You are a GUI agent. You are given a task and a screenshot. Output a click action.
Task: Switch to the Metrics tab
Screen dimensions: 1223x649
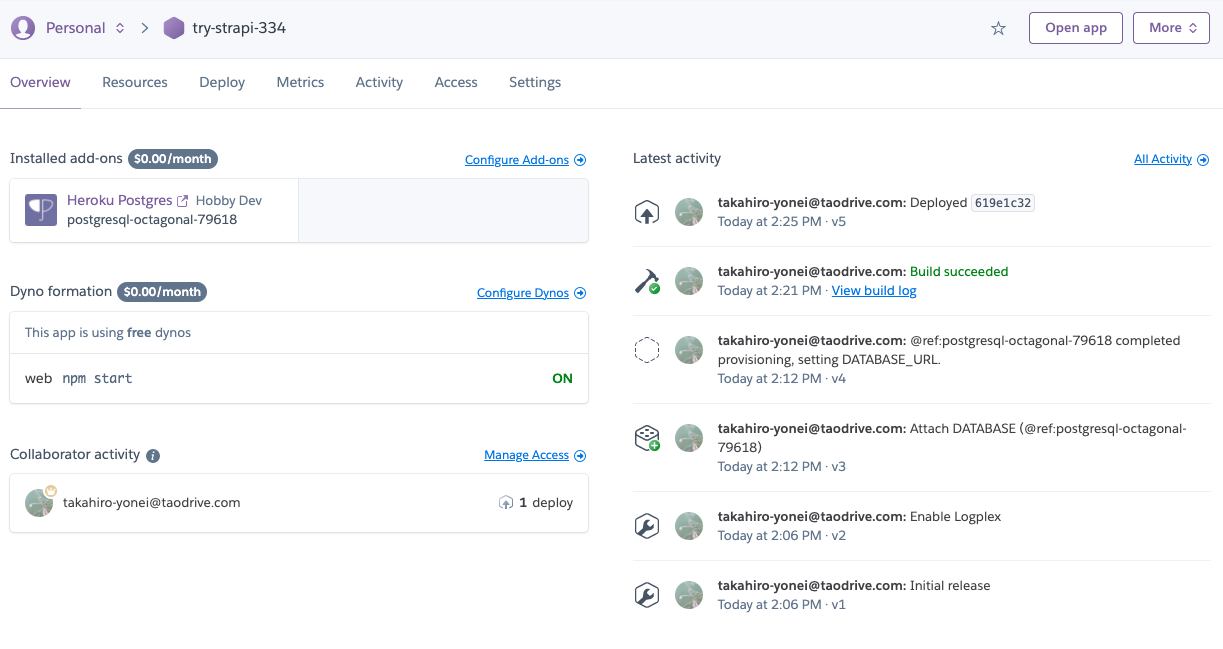tap(300, 82)
